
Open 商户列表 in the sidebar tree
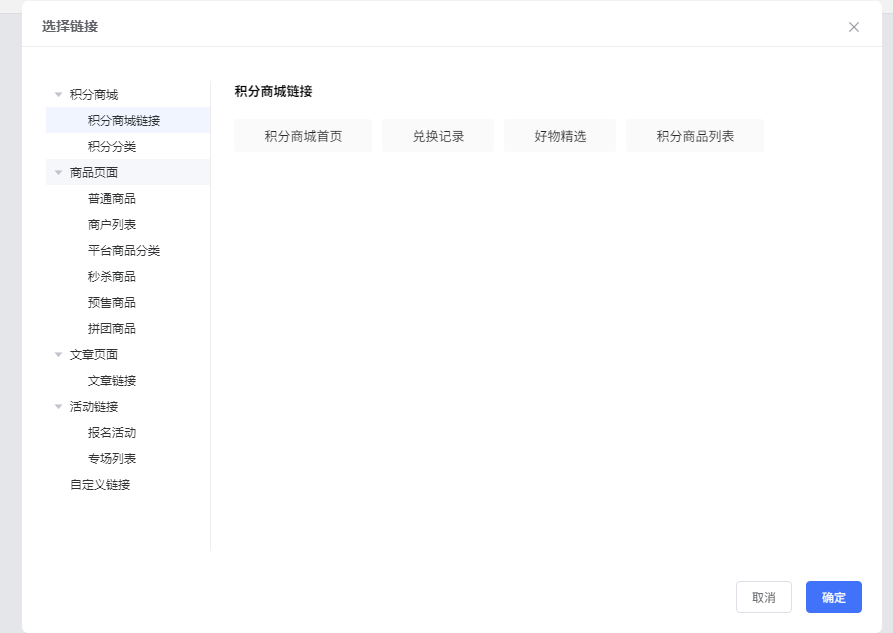click(x=112, y=225)
